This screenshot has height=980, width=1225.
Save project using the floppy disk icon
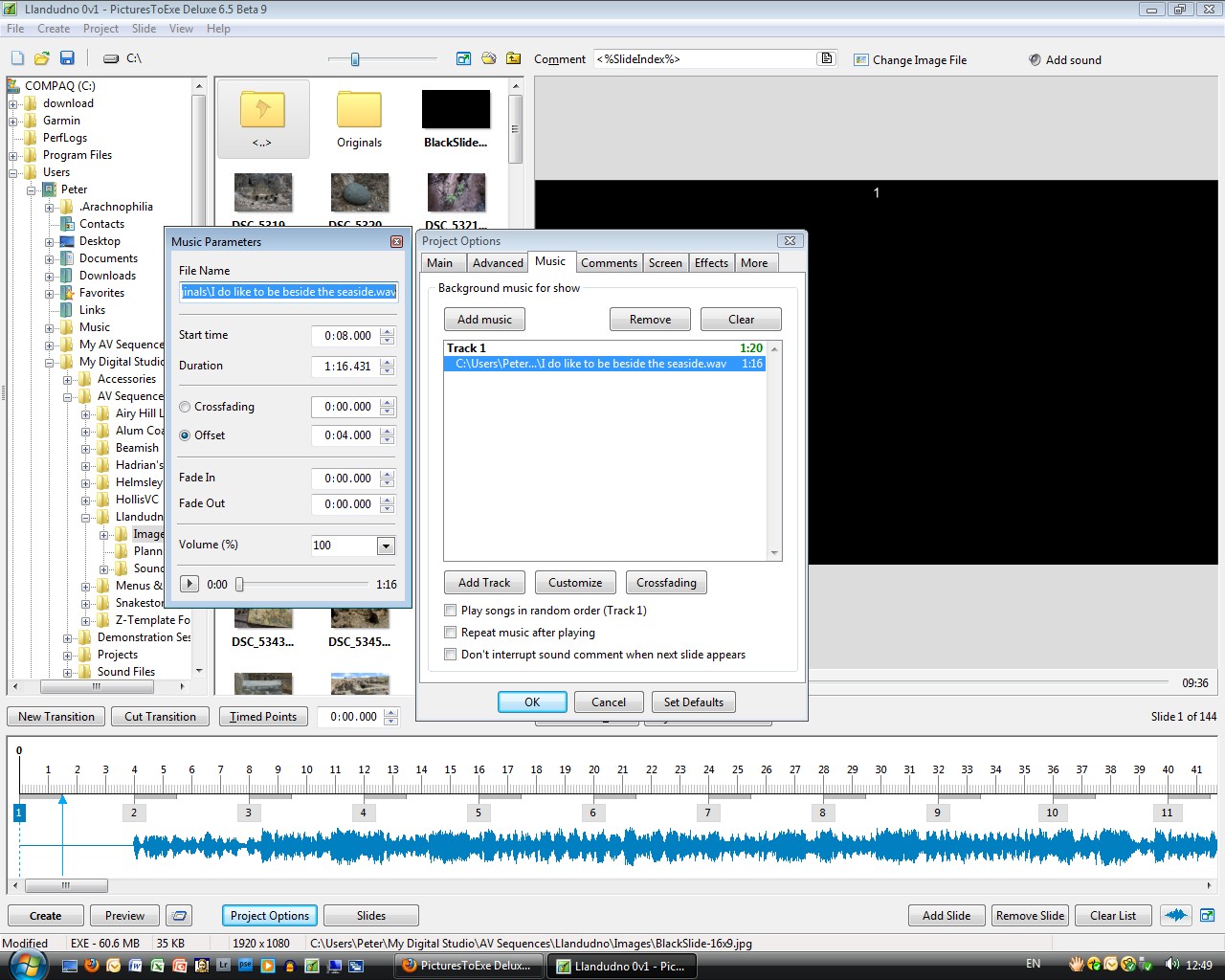coord(67,58)
